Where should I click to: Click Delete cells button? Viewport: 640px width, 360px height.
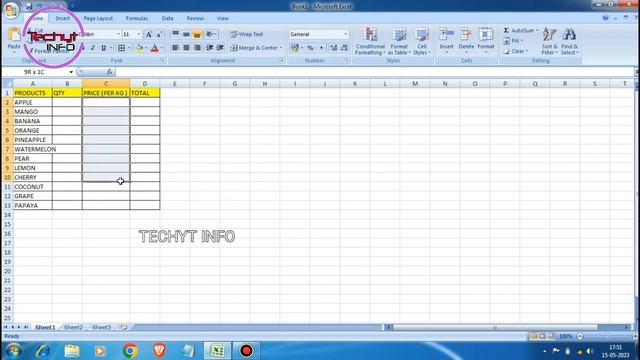click(x=466, y=40)
